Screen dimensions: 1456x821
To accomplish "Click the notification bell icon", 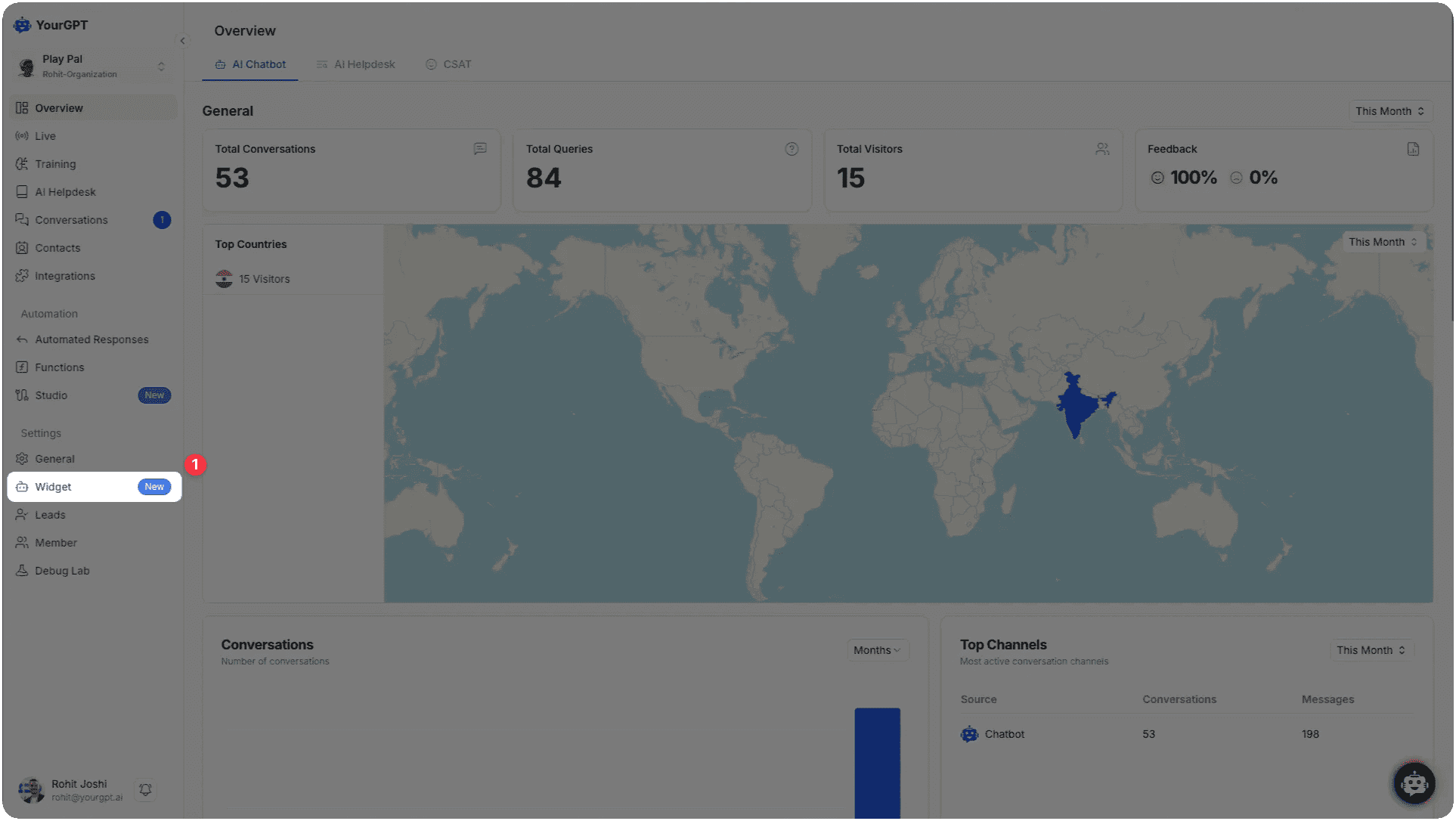I will [145, 790].
